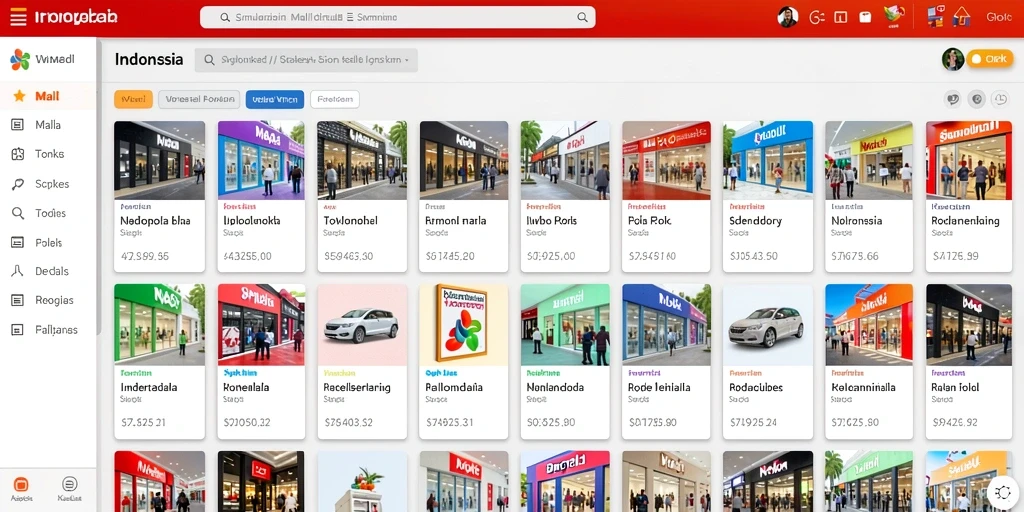The width and height of the screenshot is (1024, 512).
Task: Click the clock icon above the product grid
Action: (x=1000, y=99)
